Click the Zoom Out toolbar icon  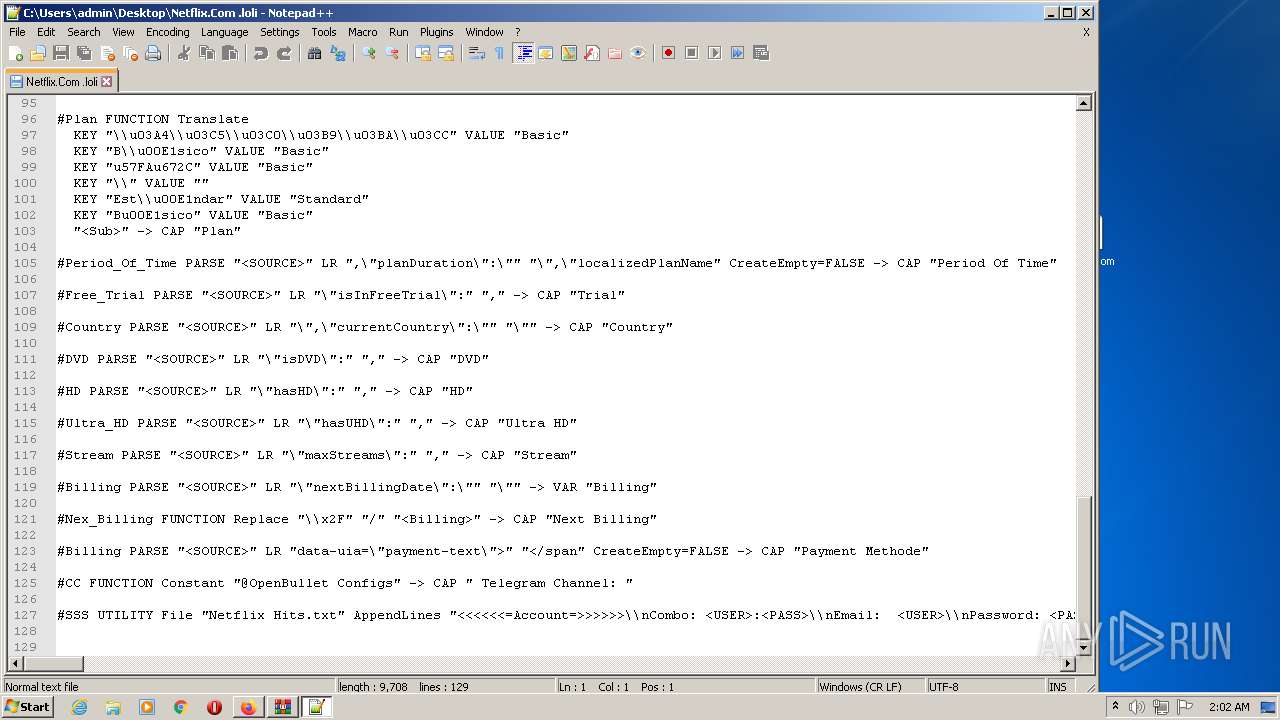(392, 53)
